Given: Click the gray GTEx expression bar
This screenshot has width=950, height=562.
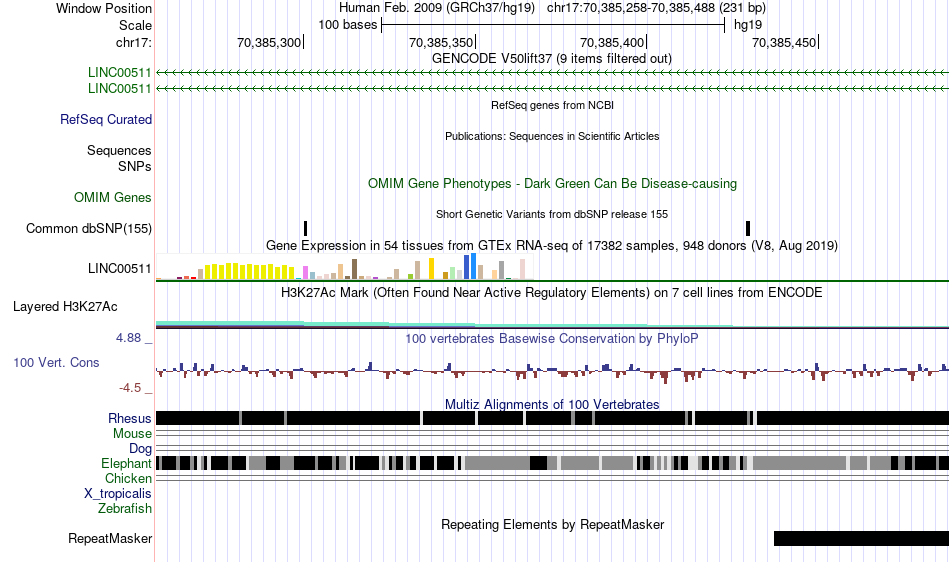Looking at the screenshot, I should click(502, 270).
